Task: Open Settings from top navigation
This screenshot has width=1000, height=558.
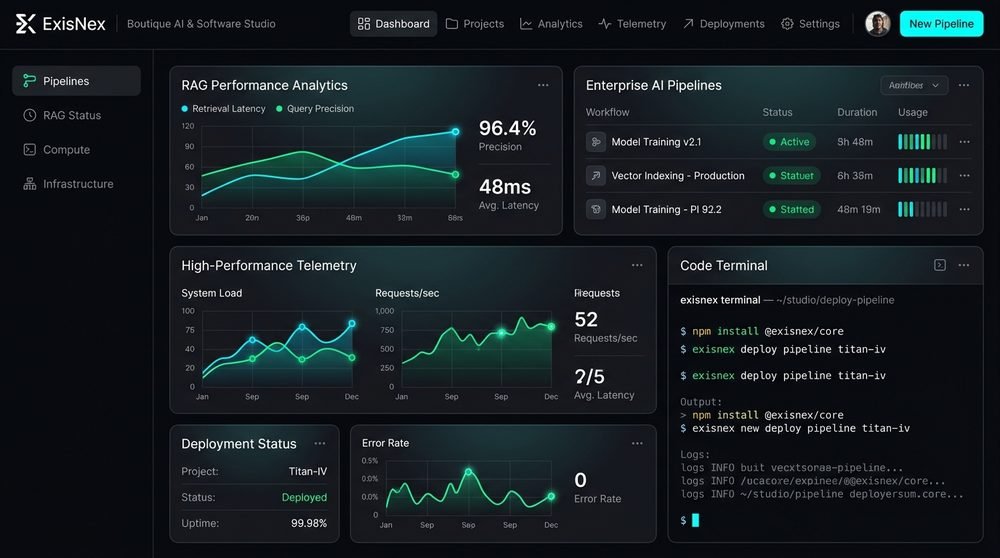Action: pos(810,24)
